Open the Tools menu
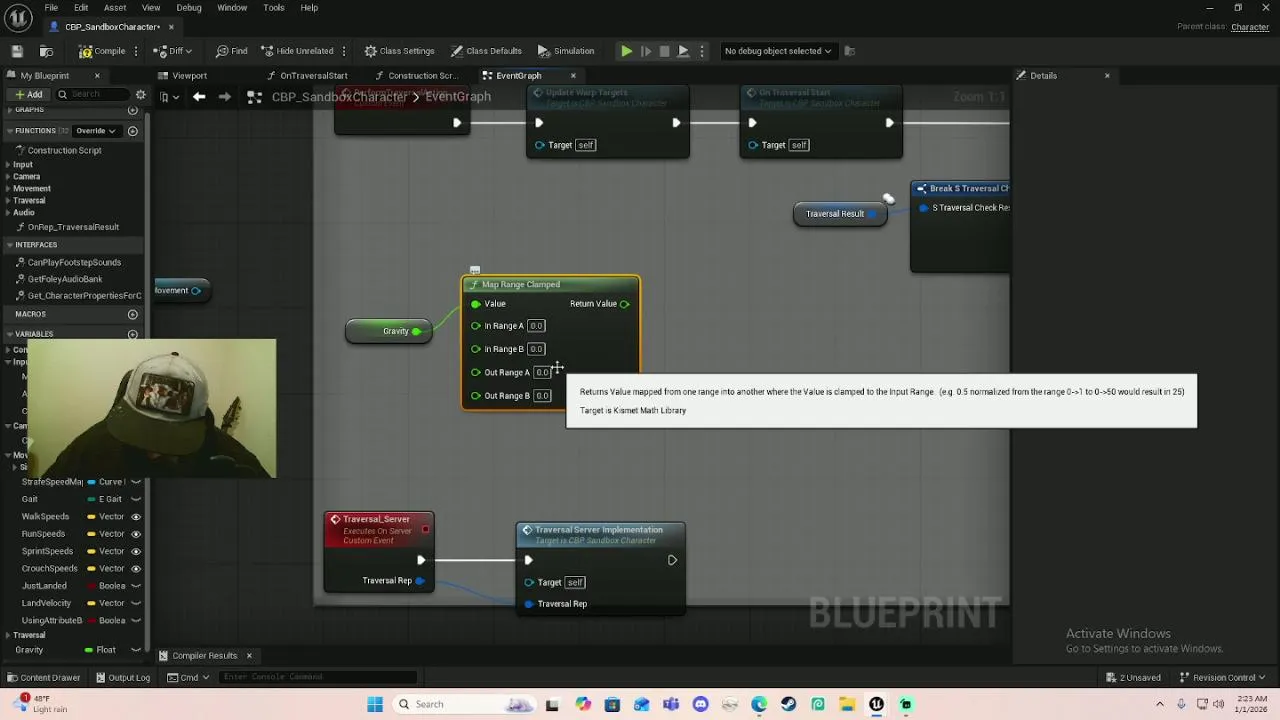 coord(274,8)
